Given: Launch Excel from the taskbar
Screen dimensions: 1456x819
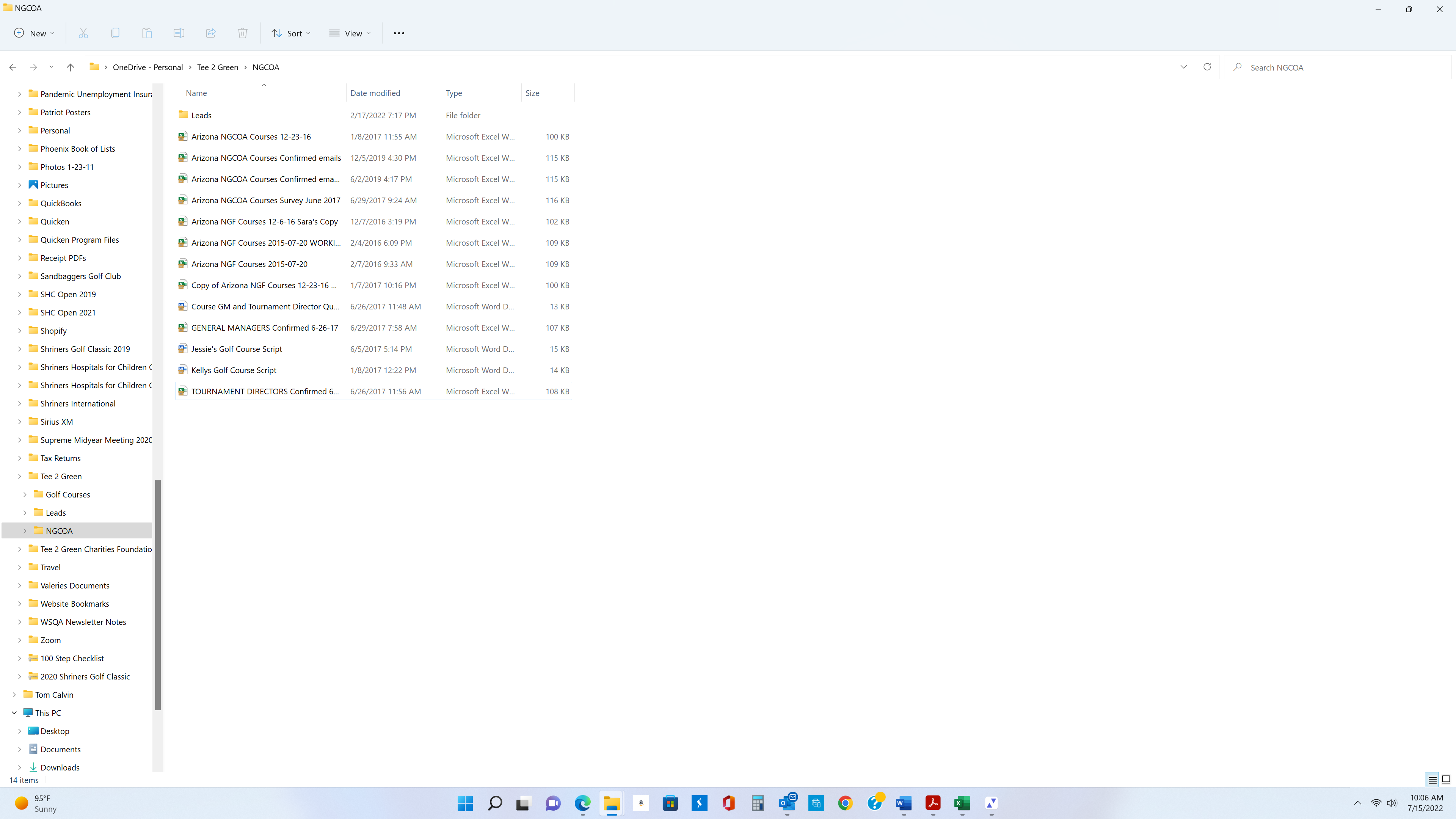Looking at the screenshot, I should pos(963,803).
